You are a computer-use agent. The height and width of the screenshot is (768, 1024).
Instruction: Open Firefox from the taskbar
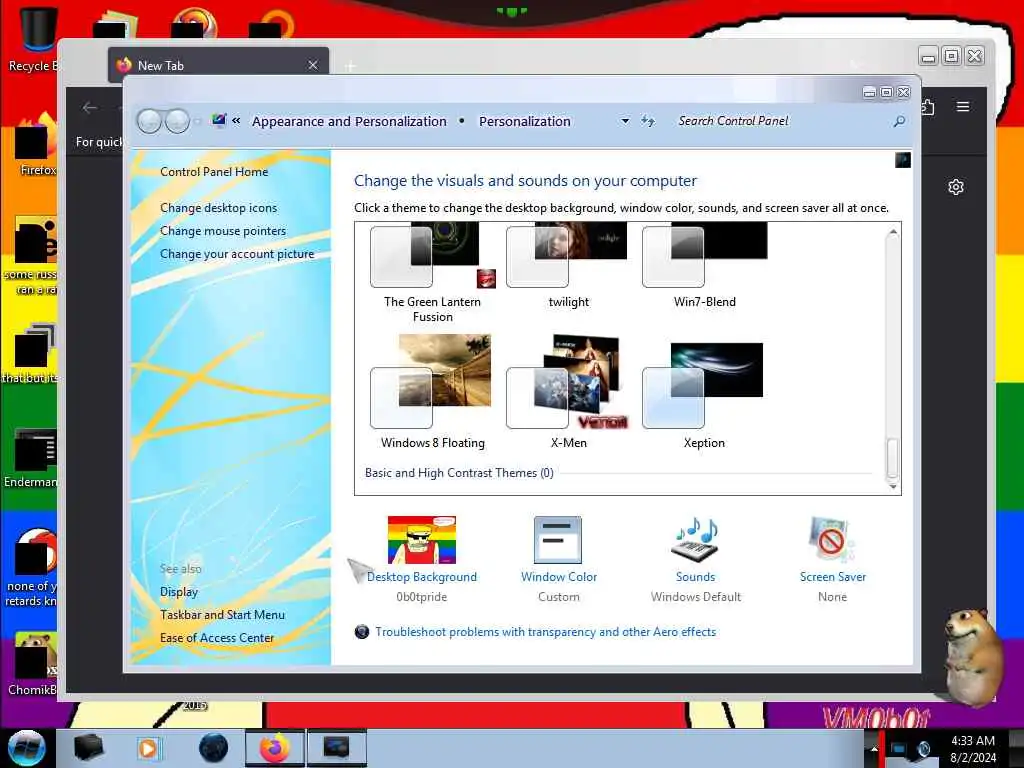click(275, 748)
